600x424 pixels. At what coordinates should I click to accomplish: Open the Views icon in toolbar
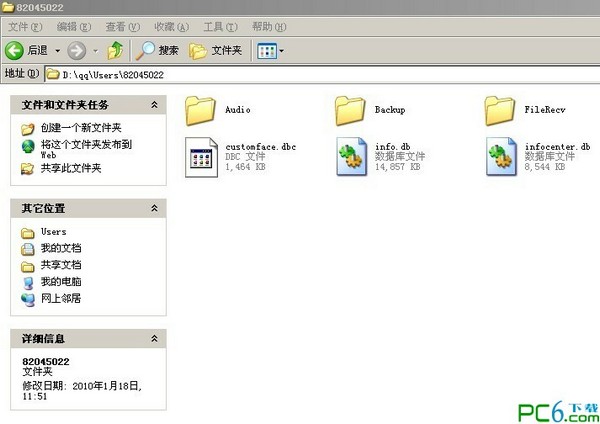267,51
